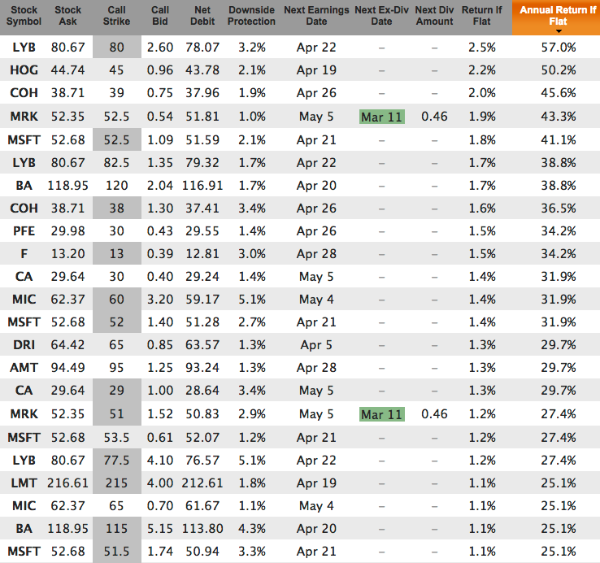Image resolution: width=600 pixels, height=563 pixels.
Task: Click 0.46 dividend amount in MRK 52.5 row
Action: pos(434,117)
